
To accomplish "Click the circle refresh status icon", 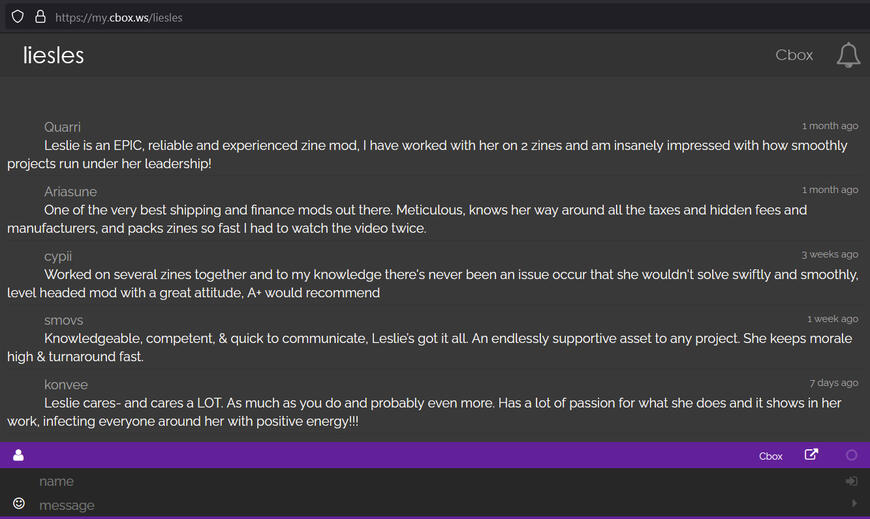I will click(852, 455).
